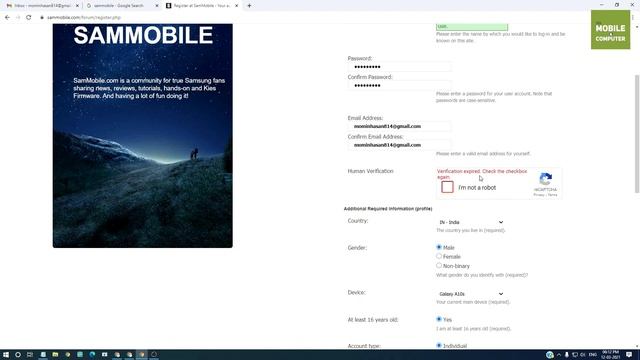Click the page vertical scrollbar thumb
Image resolution: width=640 pixels, height=360 pixels.
pyautogui.click(x=637, y=134)
